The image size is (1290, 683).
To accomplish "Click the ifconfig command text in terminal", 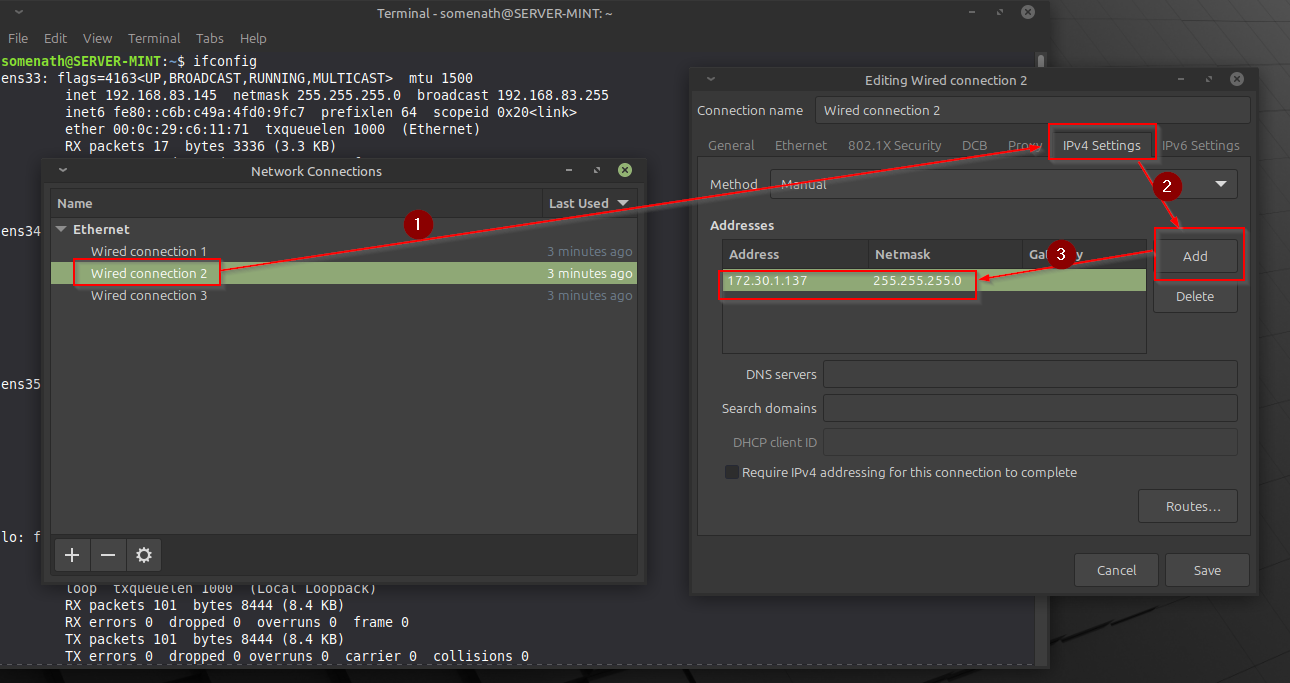I will pos(225,61).
